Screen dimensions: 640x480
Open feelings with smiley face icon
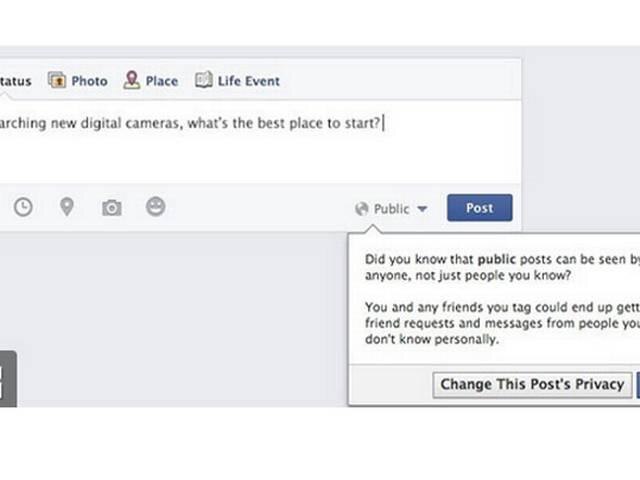tap(156, 207)
